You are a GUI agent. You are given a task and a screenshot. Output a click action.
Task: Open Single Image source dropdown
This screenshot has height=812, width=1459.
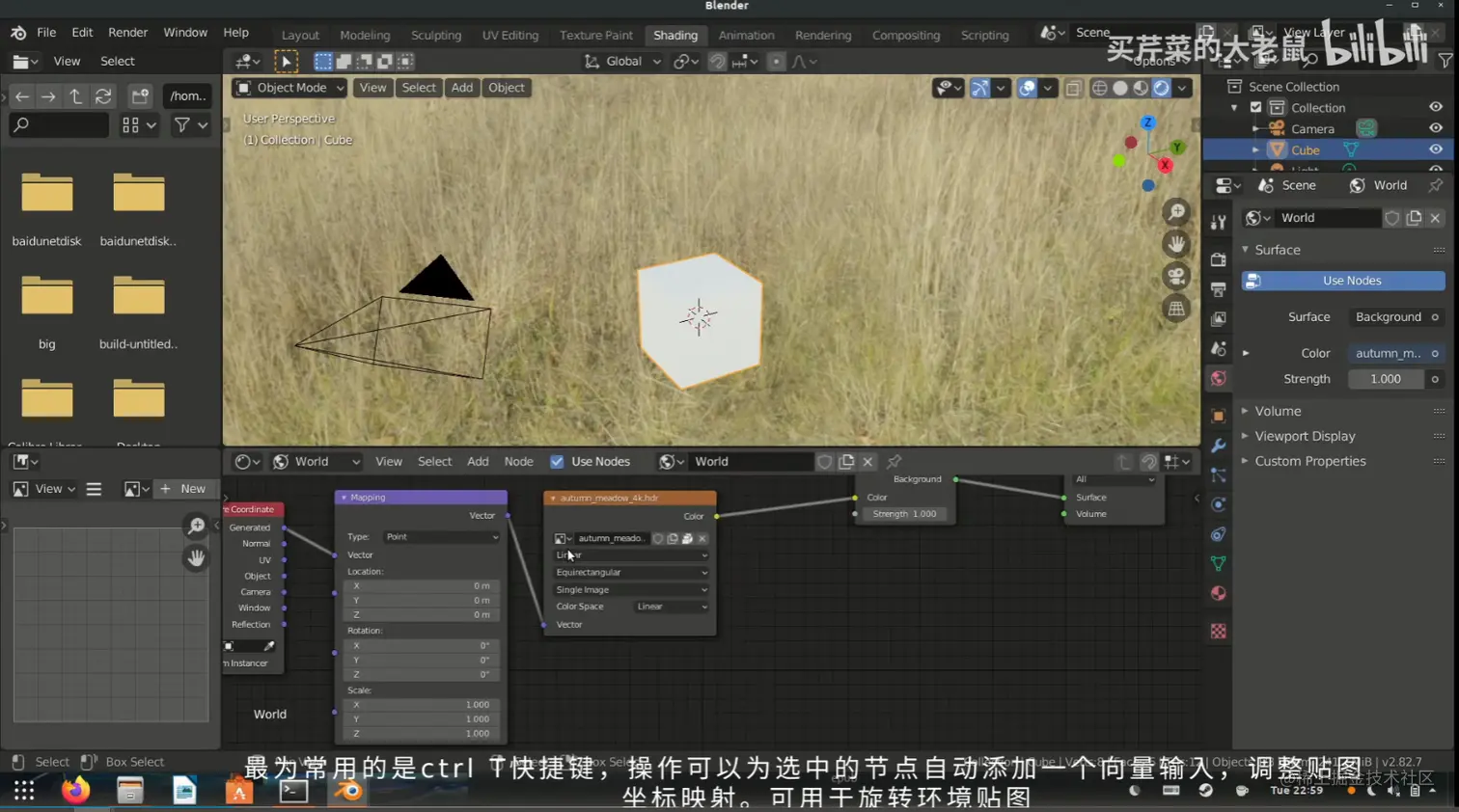click(x=631, y=589)
